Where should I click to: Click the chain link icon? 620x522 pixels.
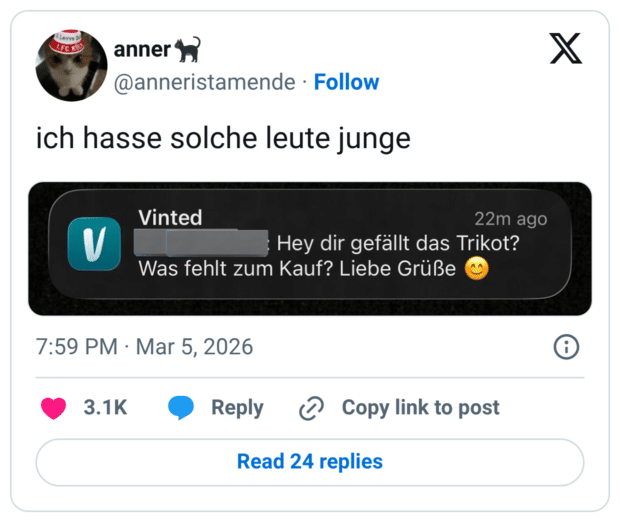(x=312, y=408)
